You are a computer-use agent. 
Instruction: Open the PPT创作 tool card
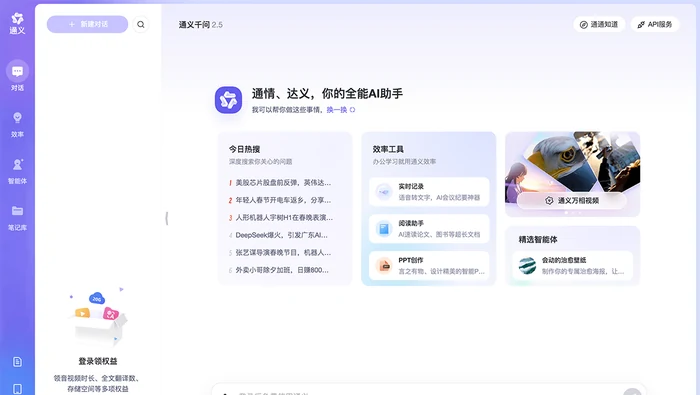point(429,266)
